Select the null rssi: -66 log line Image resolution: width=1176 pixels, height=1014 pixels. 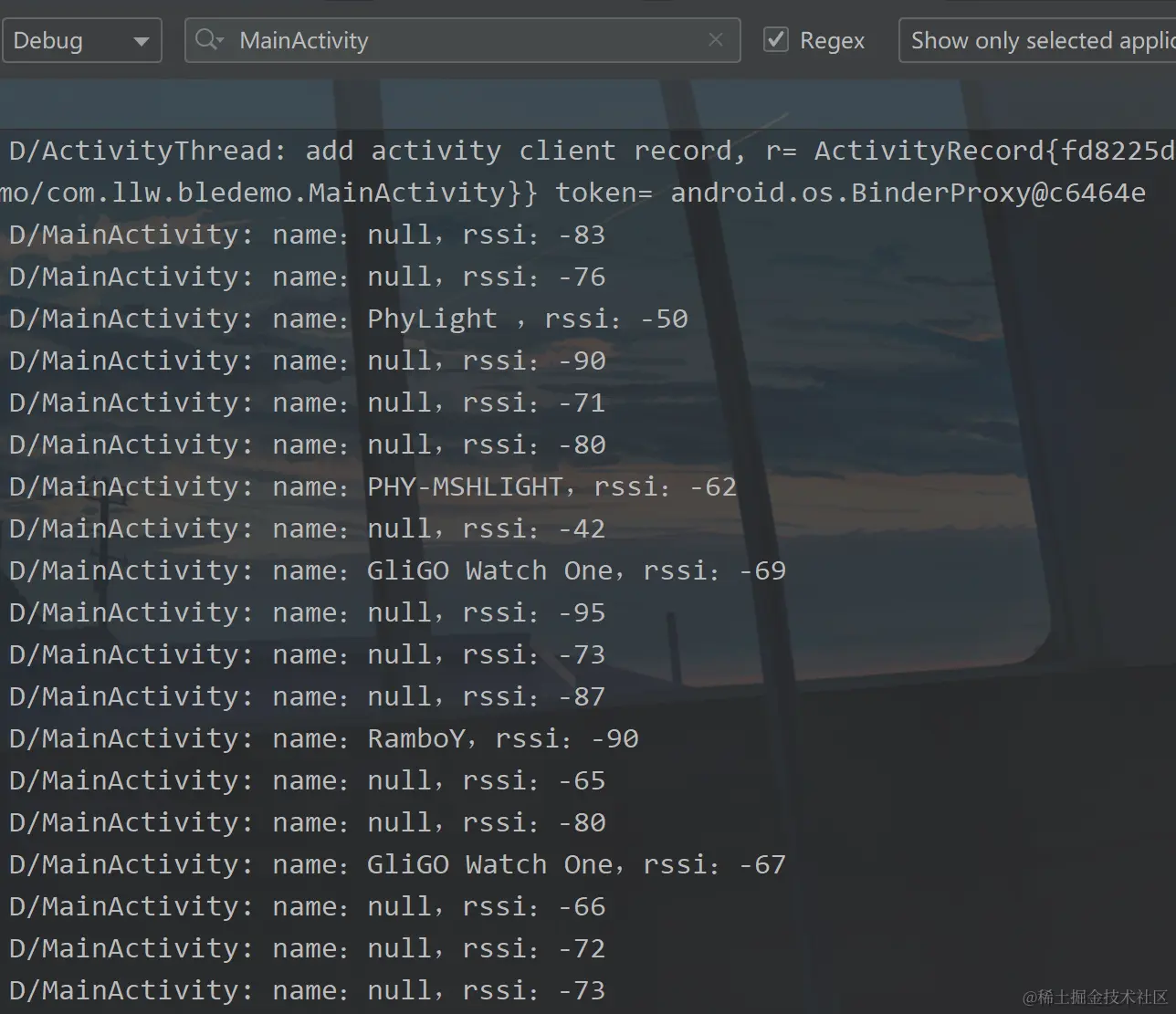(x=307, y=906)
